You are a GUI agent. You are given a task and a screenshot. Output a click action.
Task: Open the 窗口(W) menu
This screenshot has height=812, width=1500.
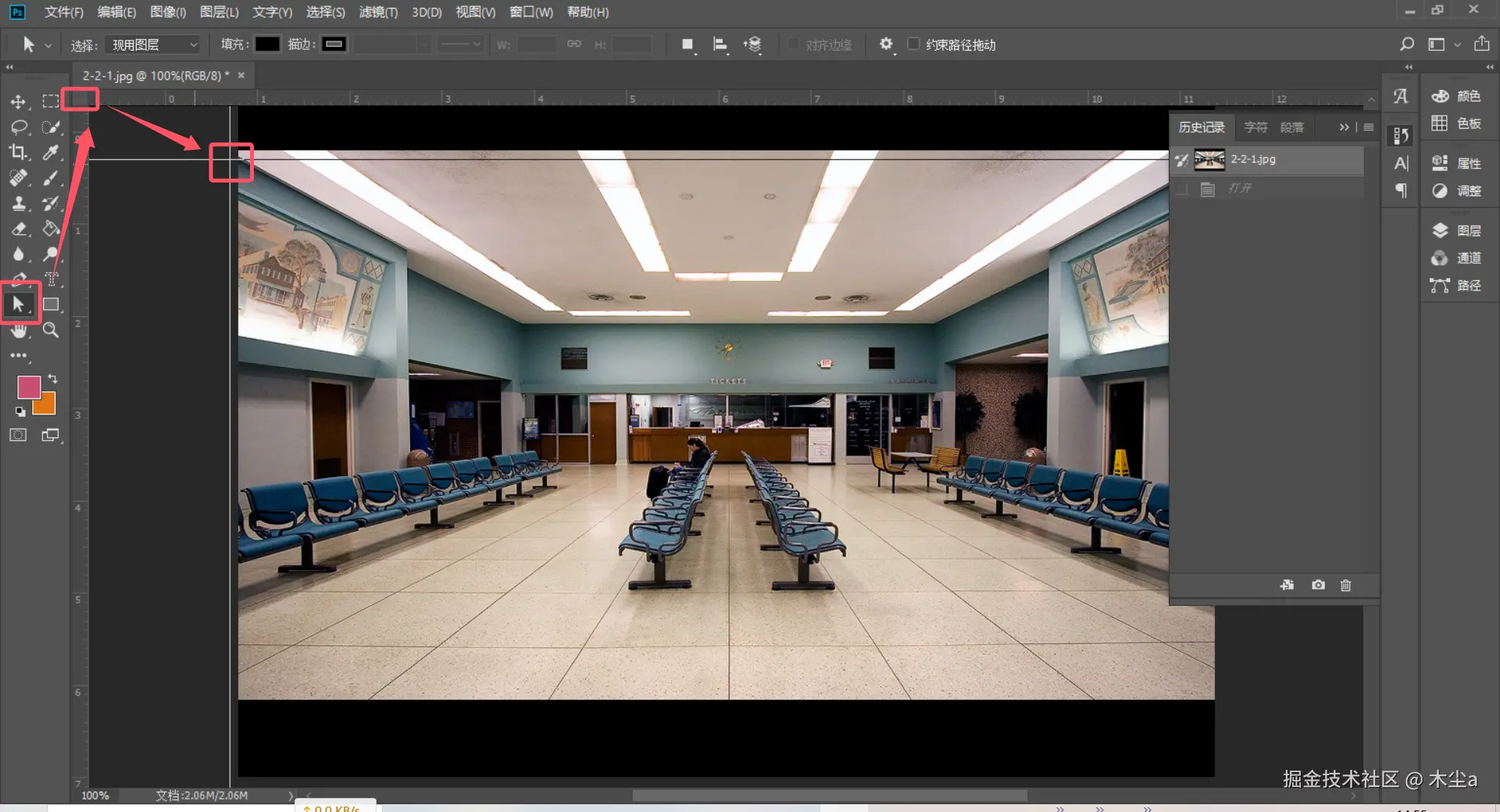tap(531, 12)
